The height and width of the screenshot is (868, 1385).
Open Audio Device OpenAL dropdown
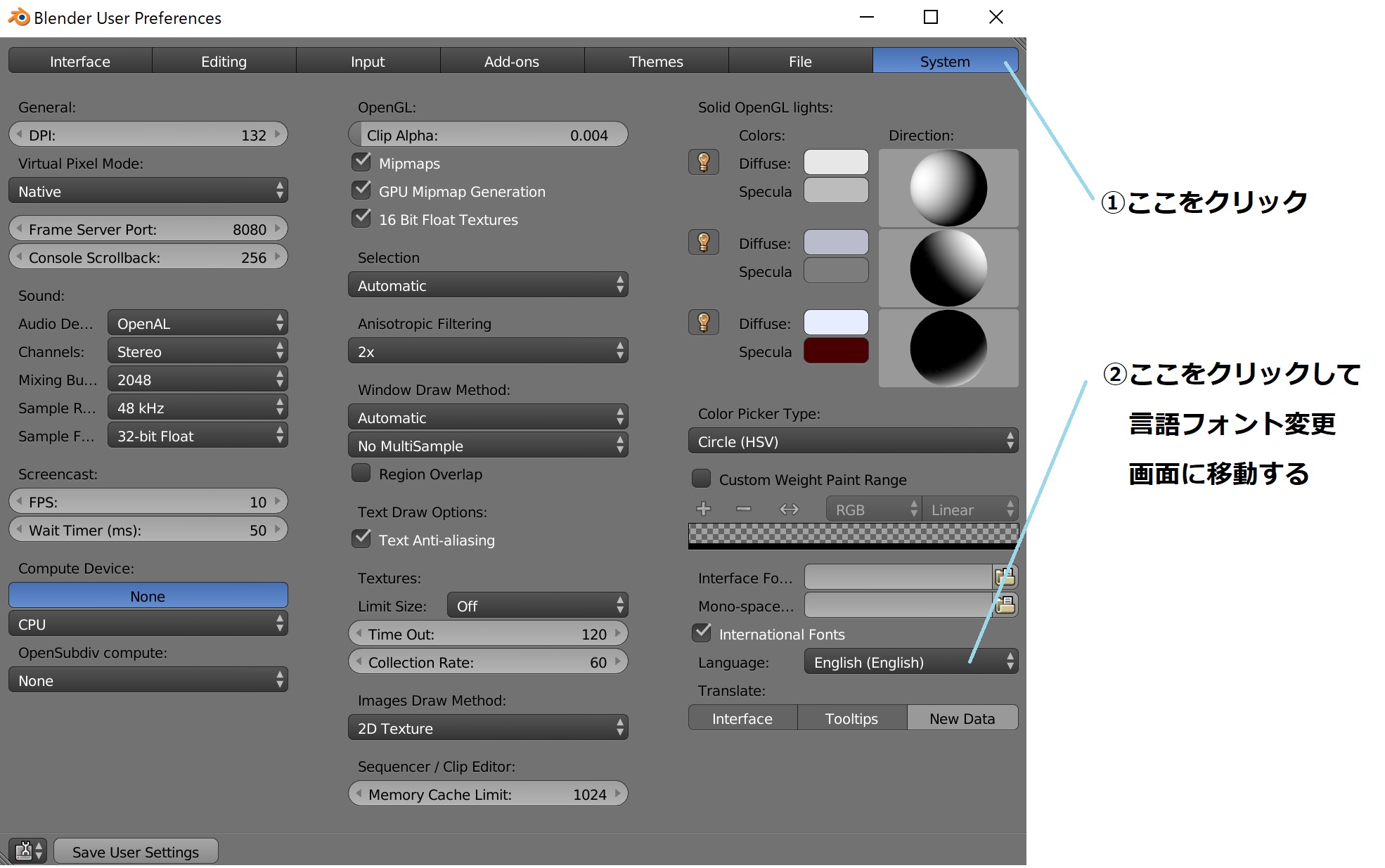198,323
